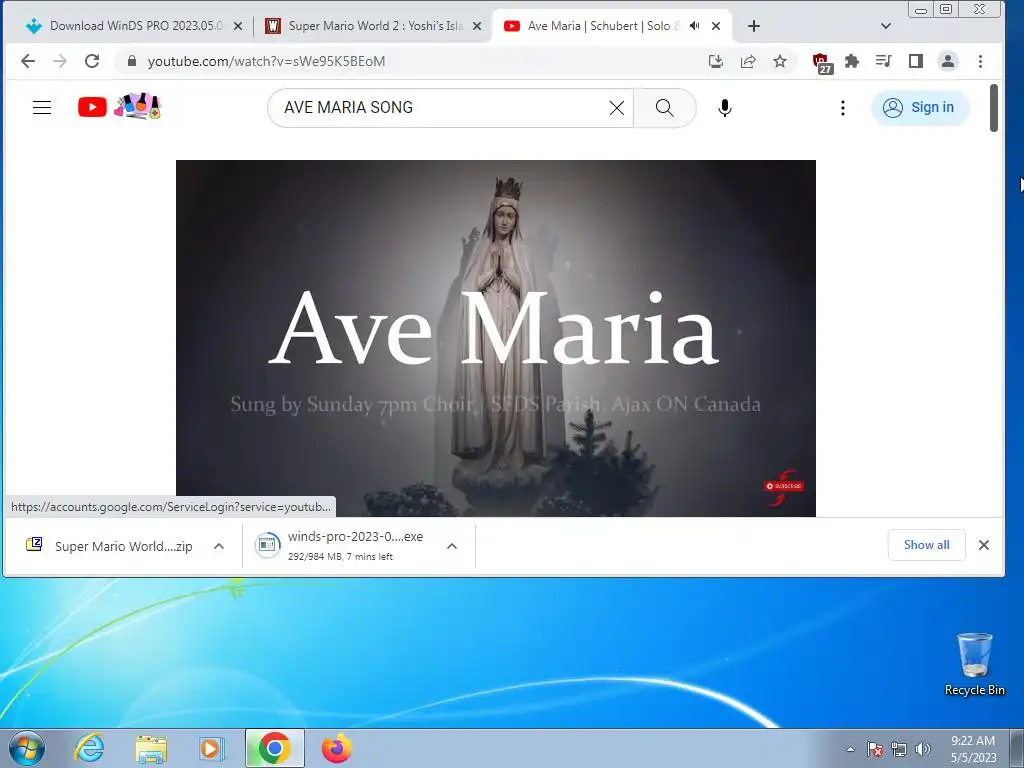Open the Super Mario World zip download
Screen dimensions: 1024x768
[110, 546]
